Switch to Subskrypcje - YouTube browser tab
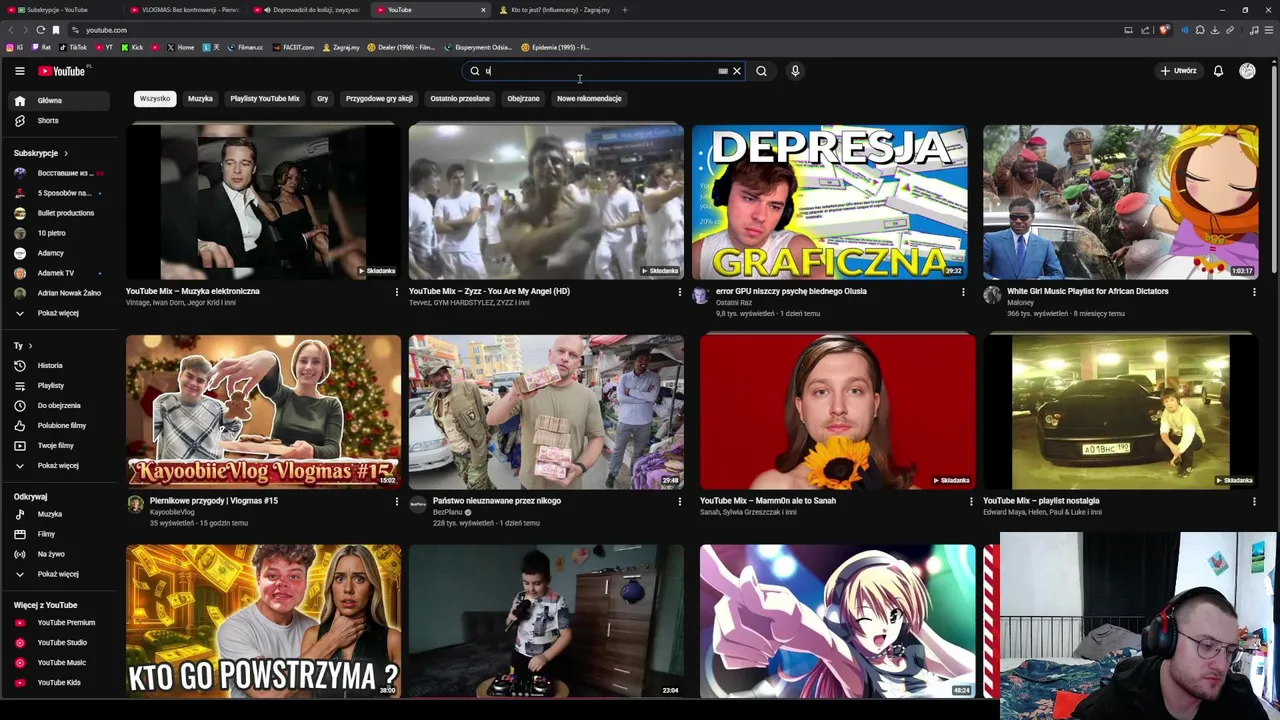The width and height of the screenshot is (1280, 720). click(x=62, y=10)
